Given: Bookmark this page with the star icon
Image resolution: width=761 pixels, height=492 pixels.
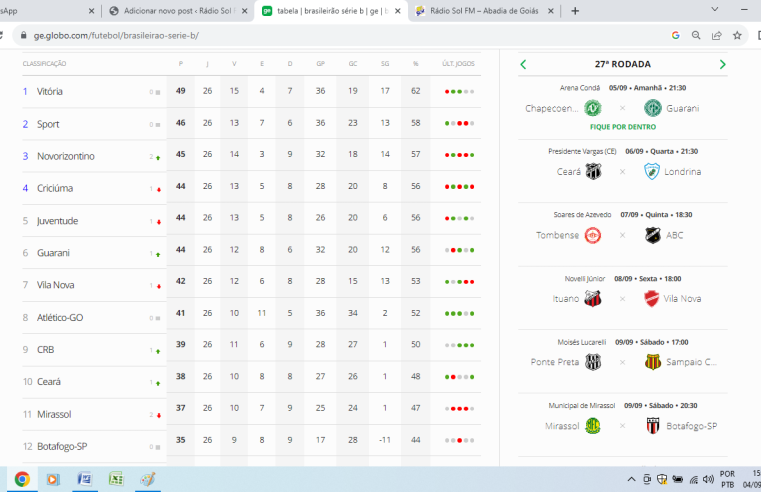Looking at the screenshot, I should click(x=737, y=35).
